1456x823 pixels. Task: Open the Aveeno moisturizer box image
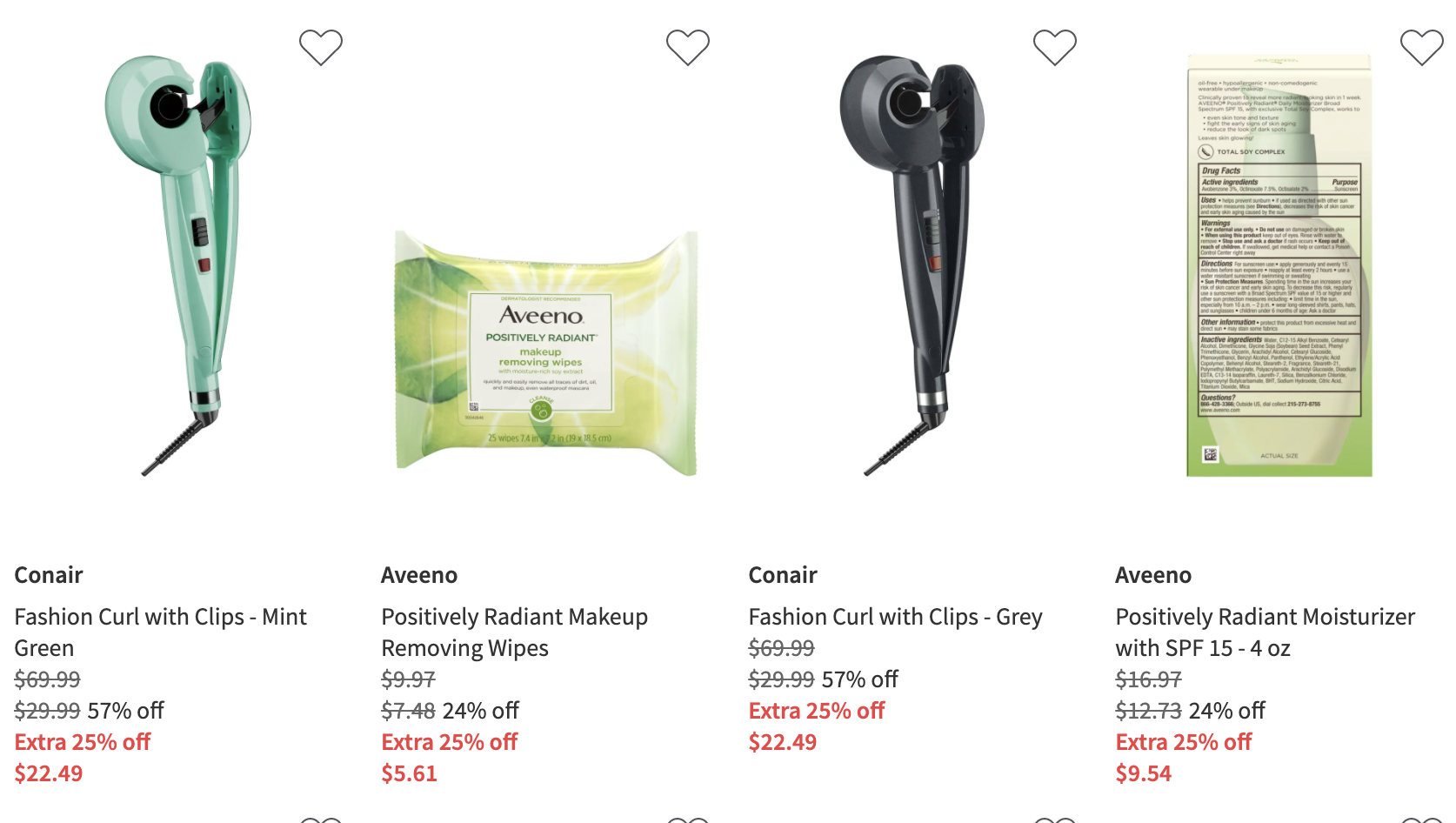pyautogui.click(x=1279, y=265)
